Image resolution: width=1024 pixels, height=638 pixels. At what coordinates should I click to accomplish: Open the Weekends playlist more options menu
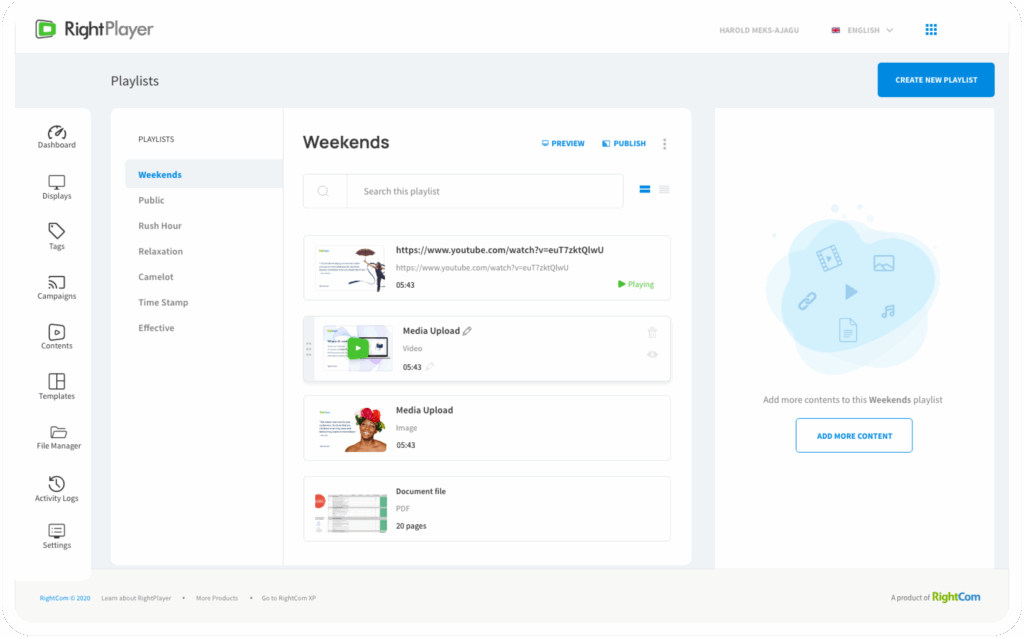coord(664,144)
